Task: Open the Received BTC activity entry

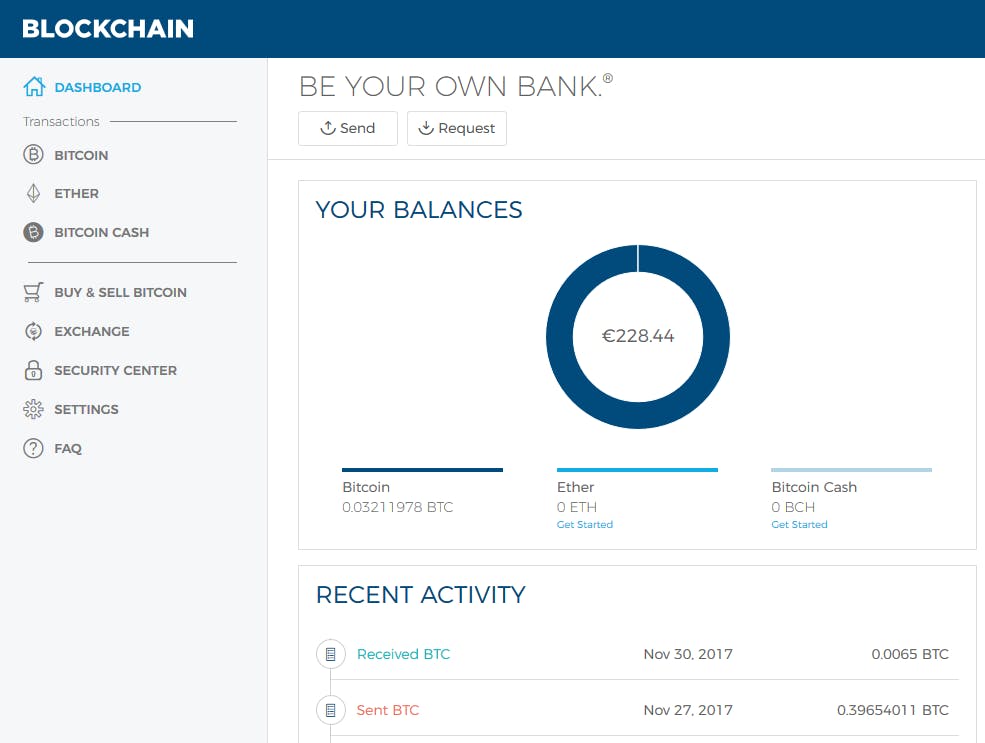Action: [403, 654]
